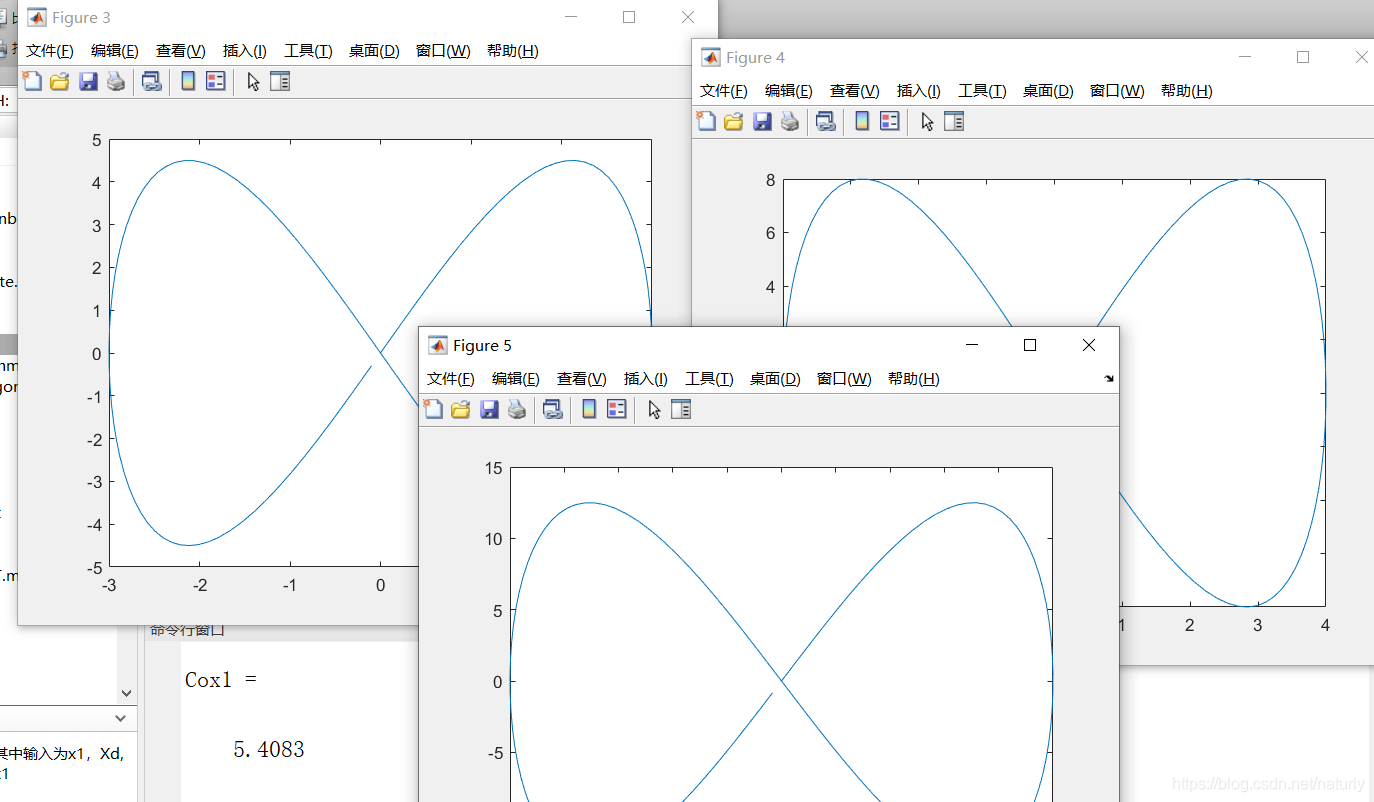Image resolution: width=1374 pixels, height=802 pixels.
Task: Select Edit Plot arrow in Figure 5 toolbar
Action: (x=654, y=410)
